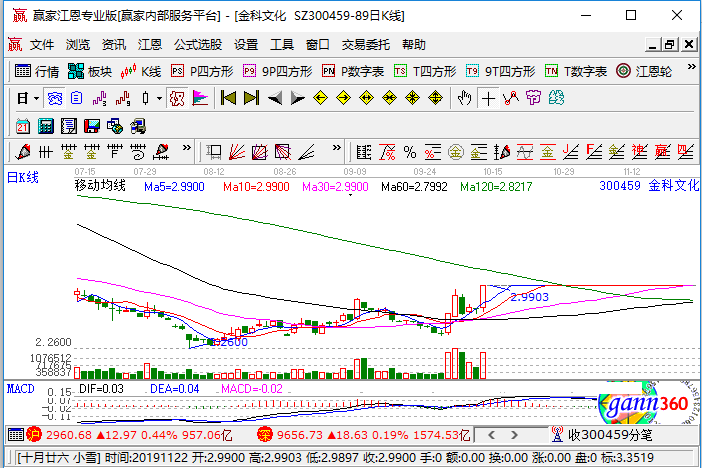Expand the Gann-tools toolbar overflow chevron
Viewport: 702px width, 468px height.
pyautogui.click(x=337, y=147)
